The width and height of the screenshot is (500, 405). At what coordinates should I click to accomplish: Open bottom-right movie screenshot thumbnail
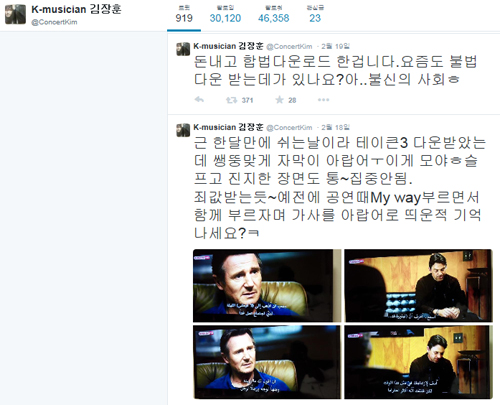(418, 362)
